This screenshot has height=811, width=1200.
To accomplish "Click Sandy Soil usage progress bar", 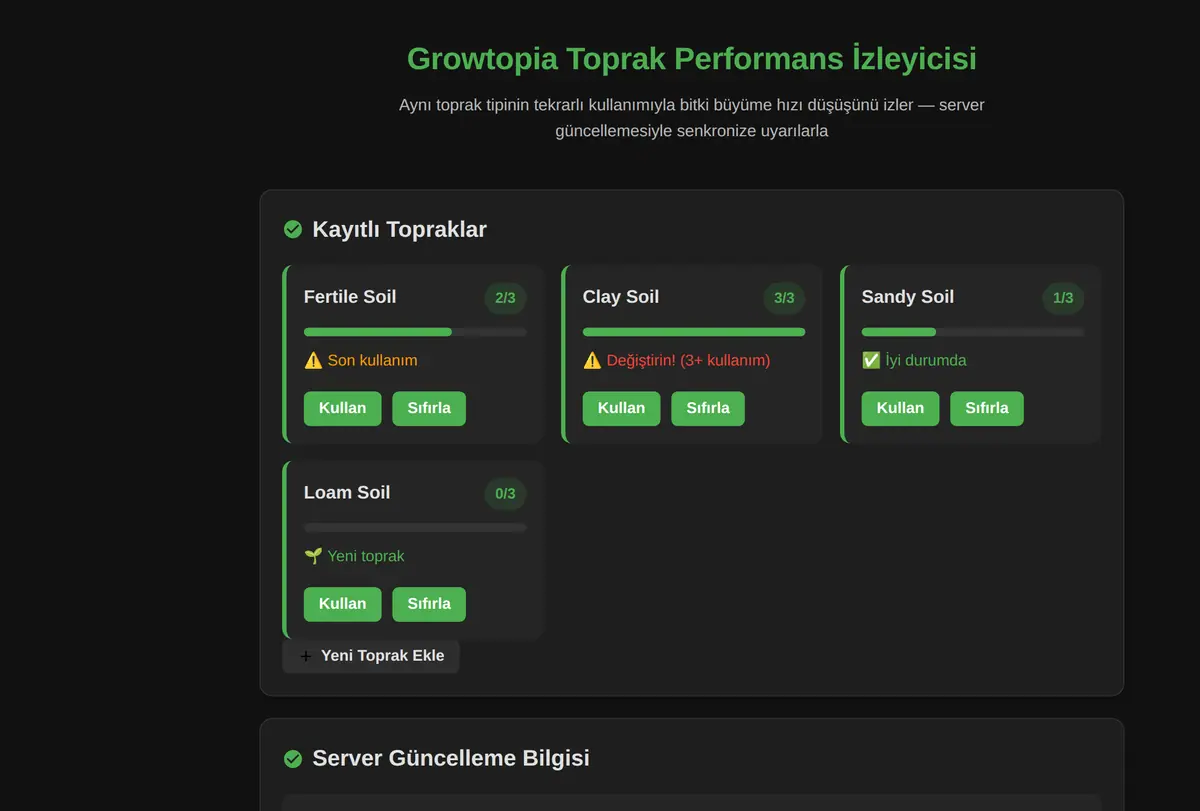I will pyautogui.click(x=973, y=332).
